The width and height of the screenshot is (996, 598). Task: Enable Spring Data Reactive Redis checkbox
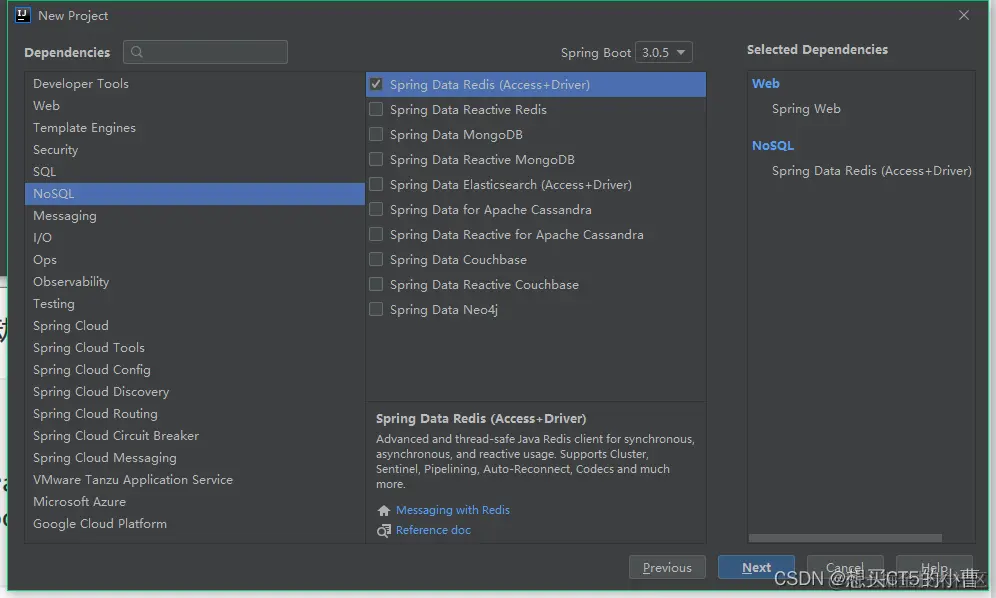pyautogui.click(x=376, y=109)
